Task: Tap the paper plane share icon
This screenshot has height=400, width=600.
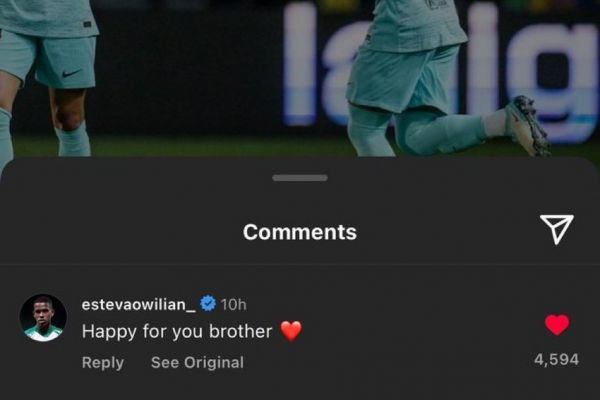Action: 557,229
